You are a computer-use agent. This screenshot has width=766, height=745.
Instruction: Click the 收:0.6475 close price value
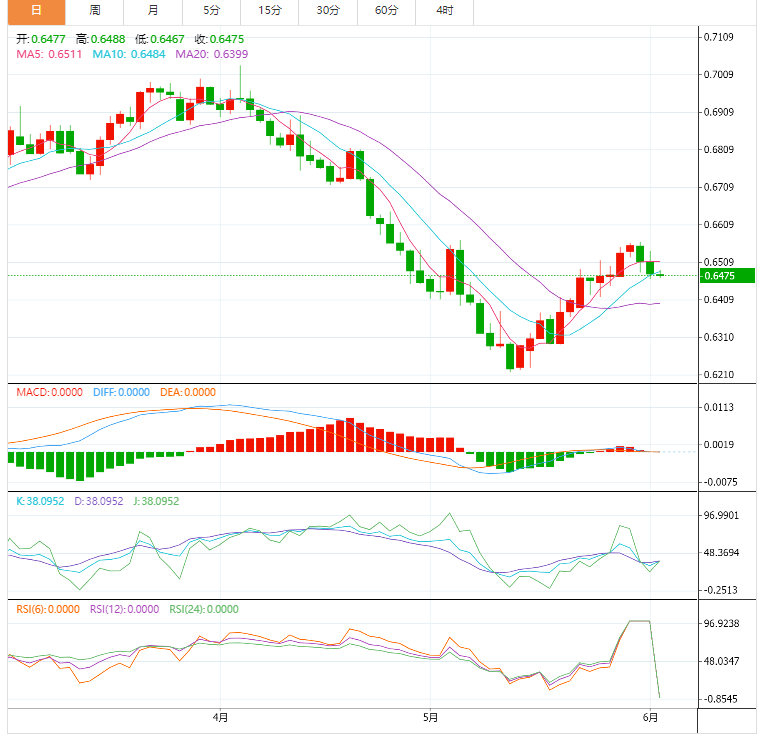(219, 39)
